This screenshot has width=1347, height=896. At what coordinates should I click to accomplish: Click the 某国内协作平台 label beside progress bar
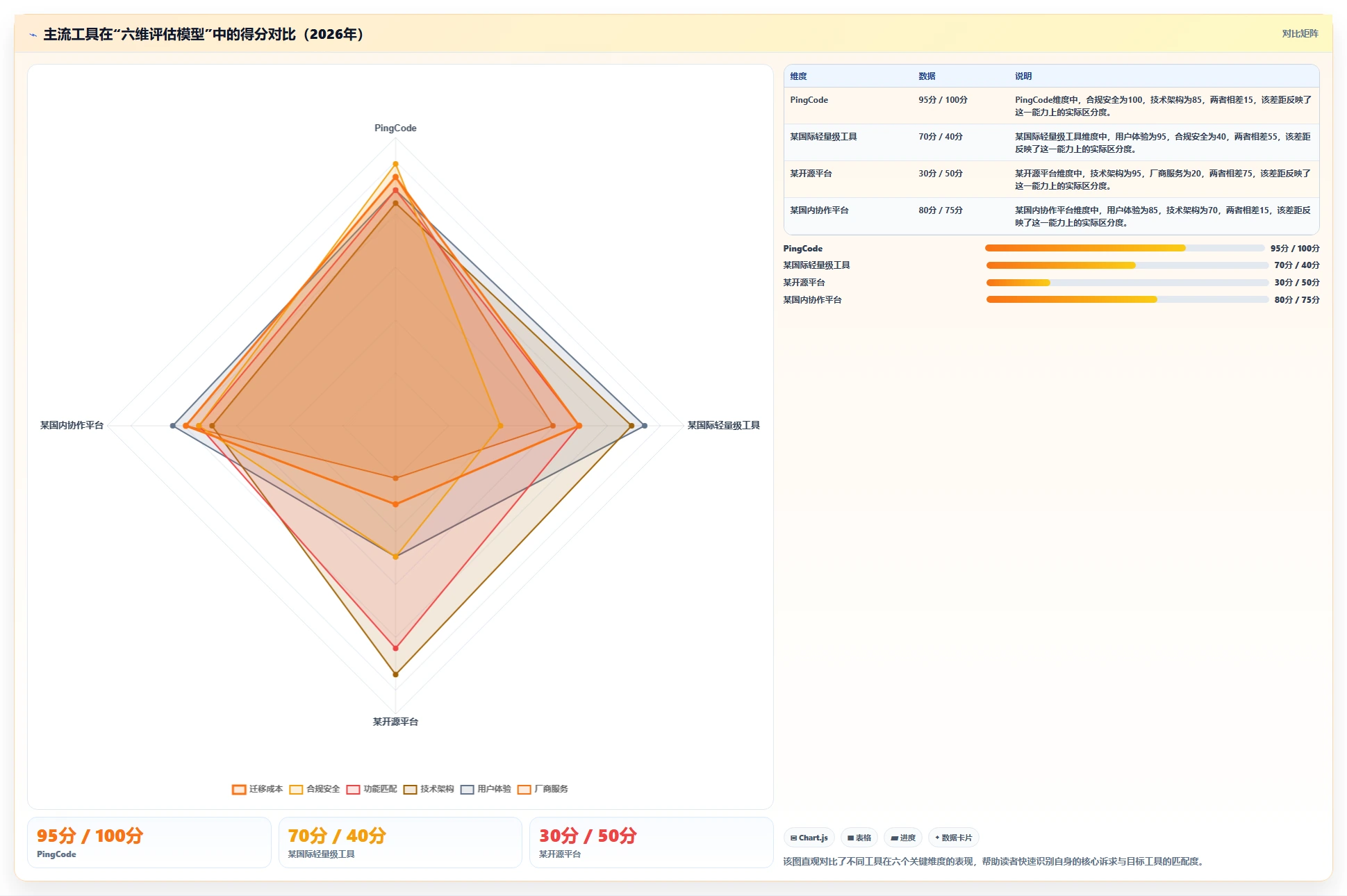[812, 300]
